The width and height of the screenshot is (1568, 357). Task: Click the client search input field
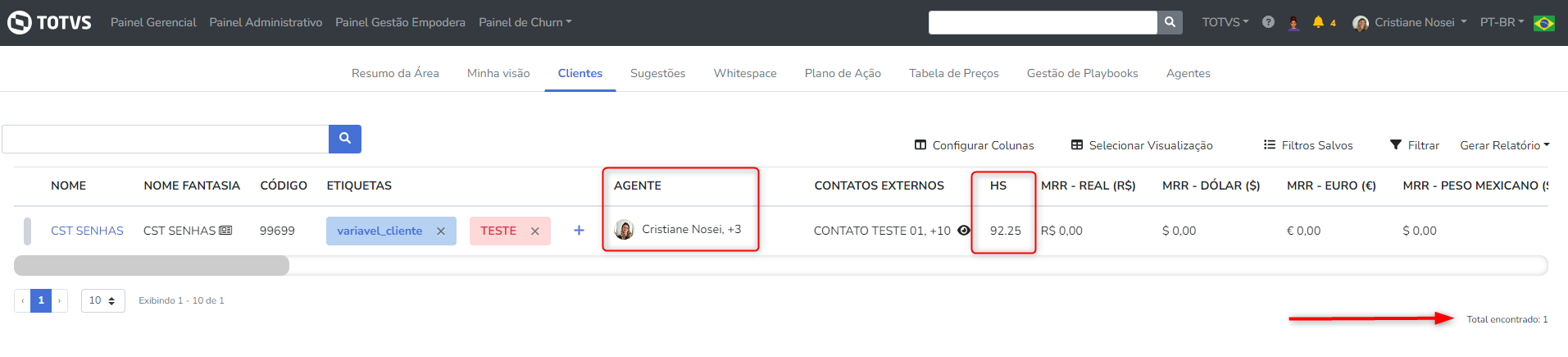point(166,139)
